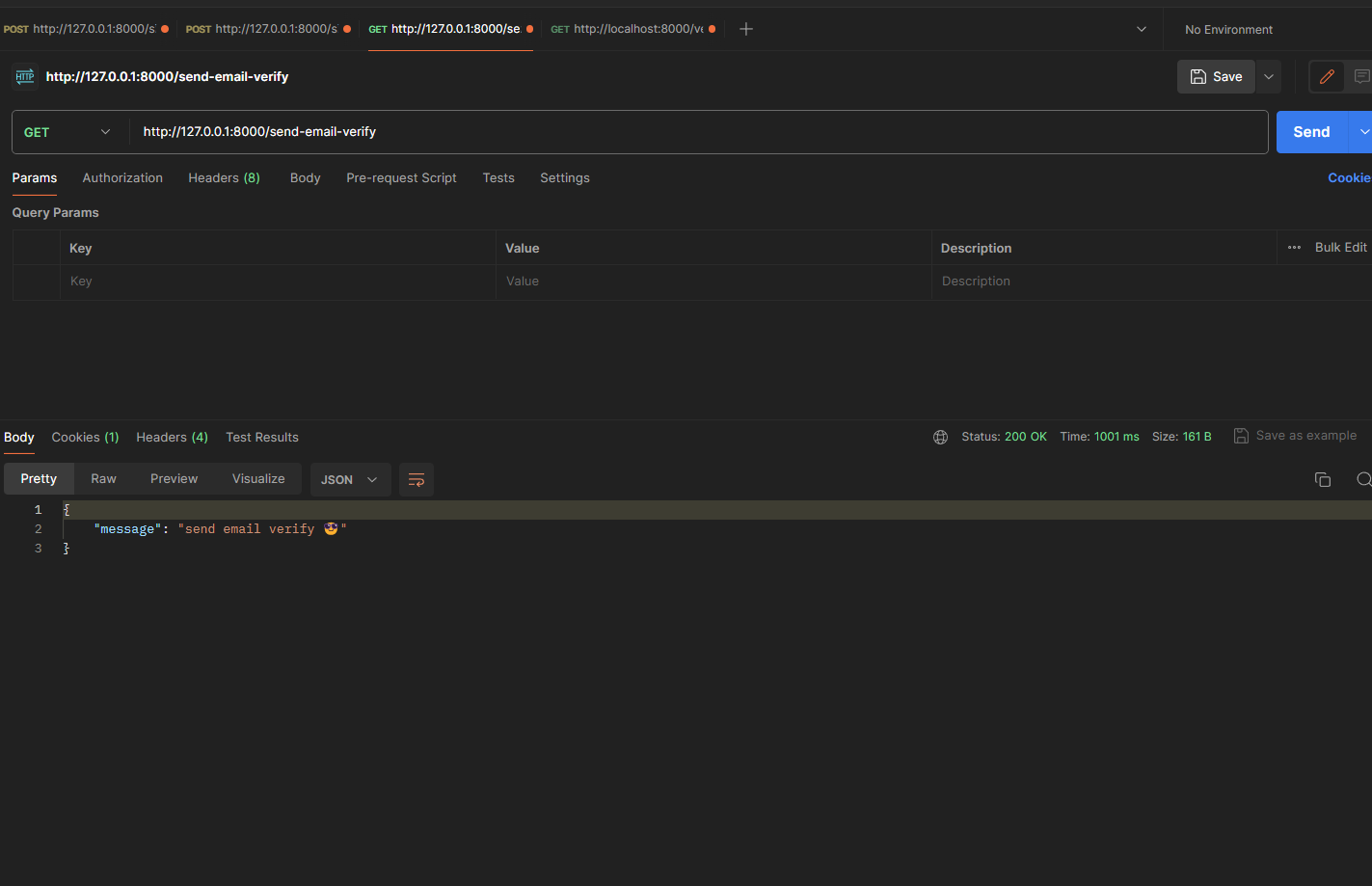Click Save as example
This screenshot has height=886, width=1372.
click(1305, 436)
